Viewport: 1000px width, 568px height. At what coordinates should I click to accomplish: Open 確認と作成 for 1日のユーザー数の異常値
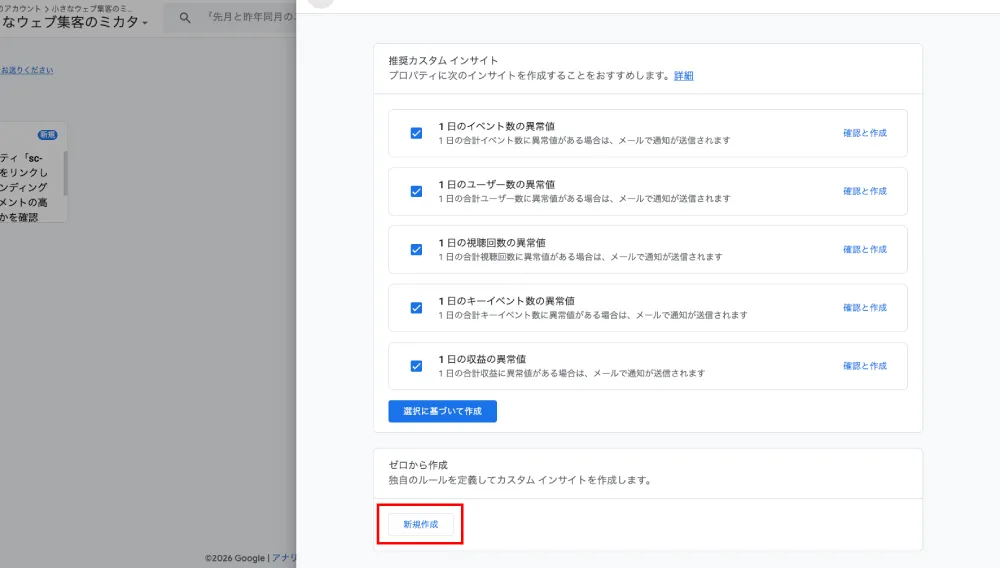pos(865,191)
